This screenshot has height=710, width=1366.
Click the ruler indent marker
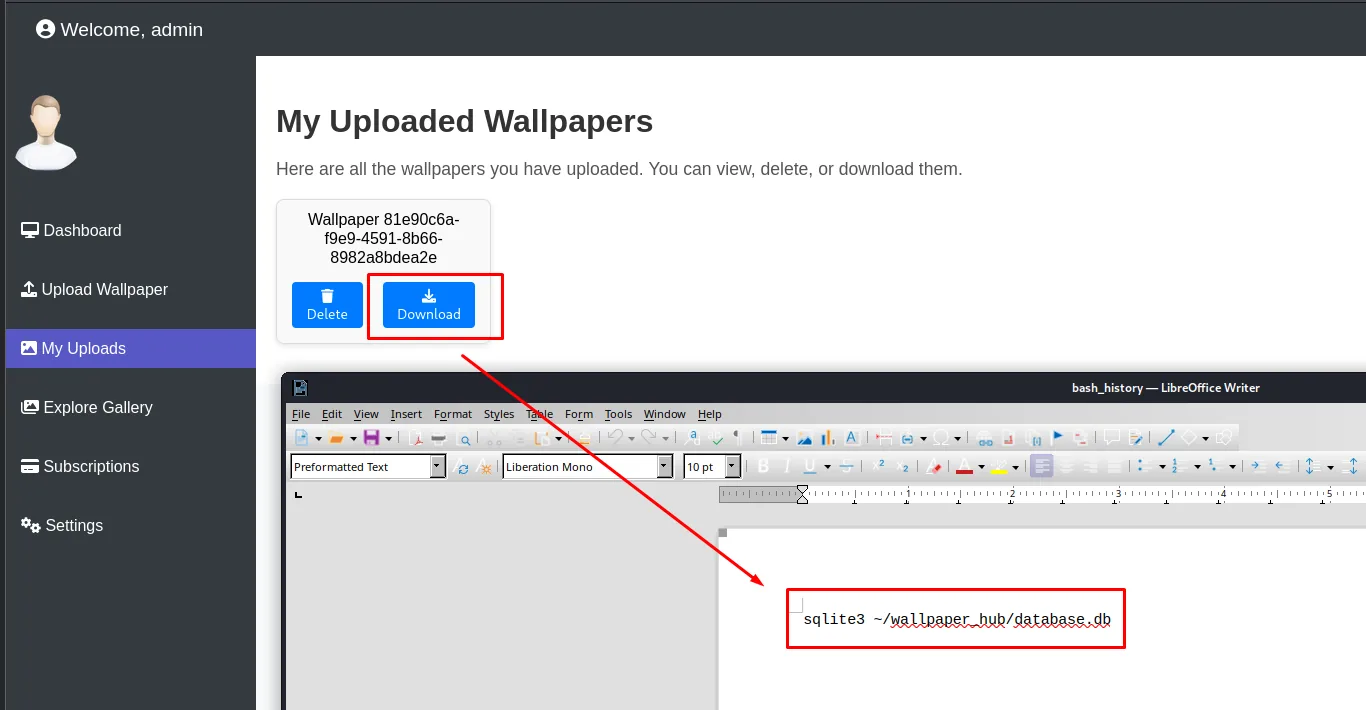pyautogui.click(x=802, y=494)
